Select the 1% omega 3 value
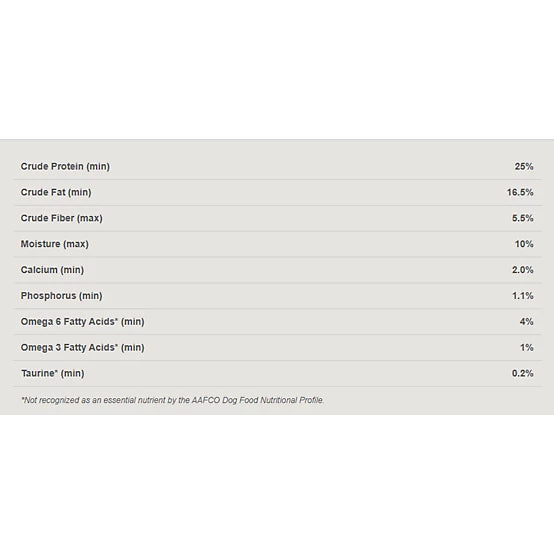Image resolution: width=554 pixels, height=554 pixels. point(527,347)
